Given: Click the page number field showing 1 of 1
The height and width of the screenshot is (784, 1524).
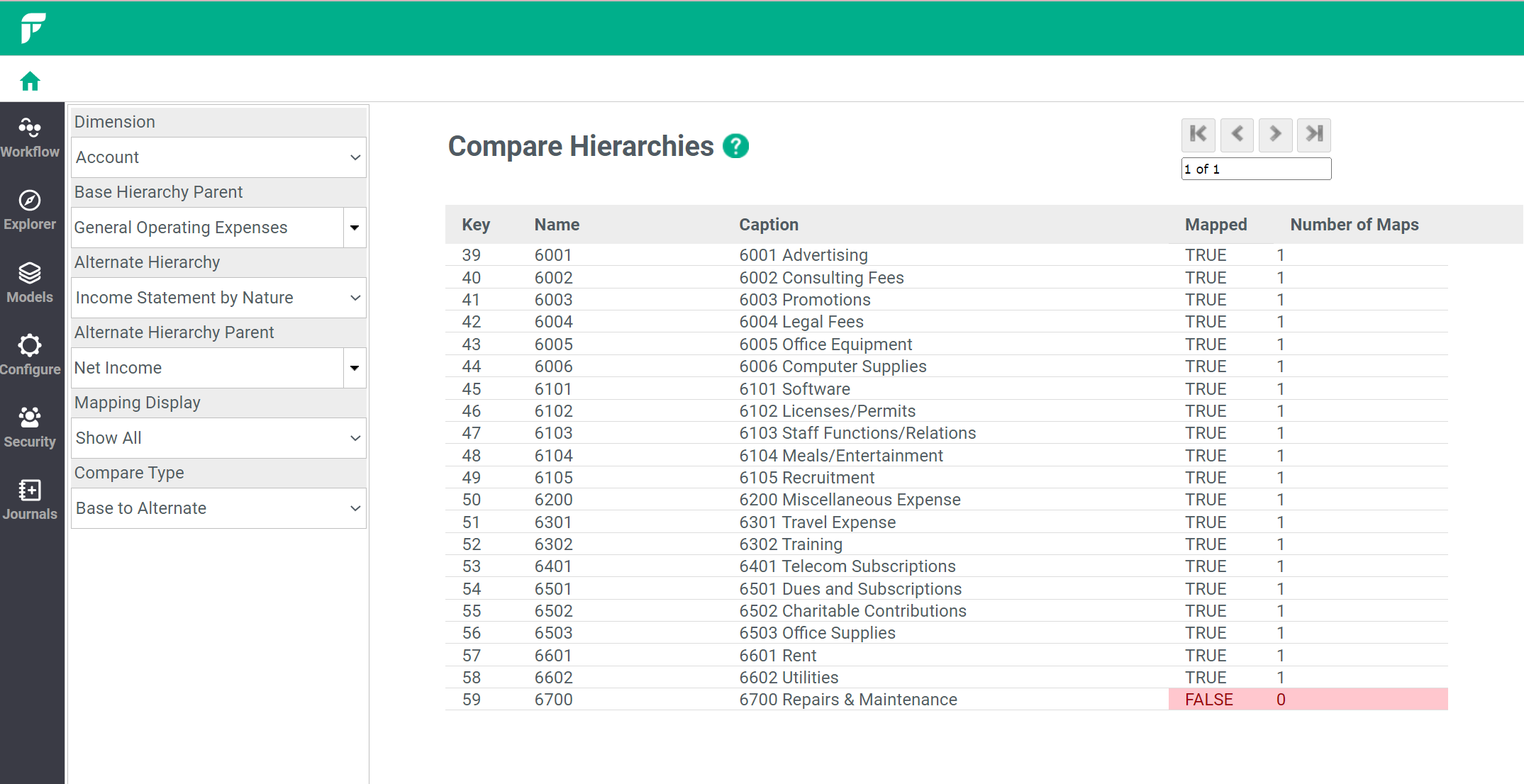Looking at the screenshot, I should tap(1256, 169).
